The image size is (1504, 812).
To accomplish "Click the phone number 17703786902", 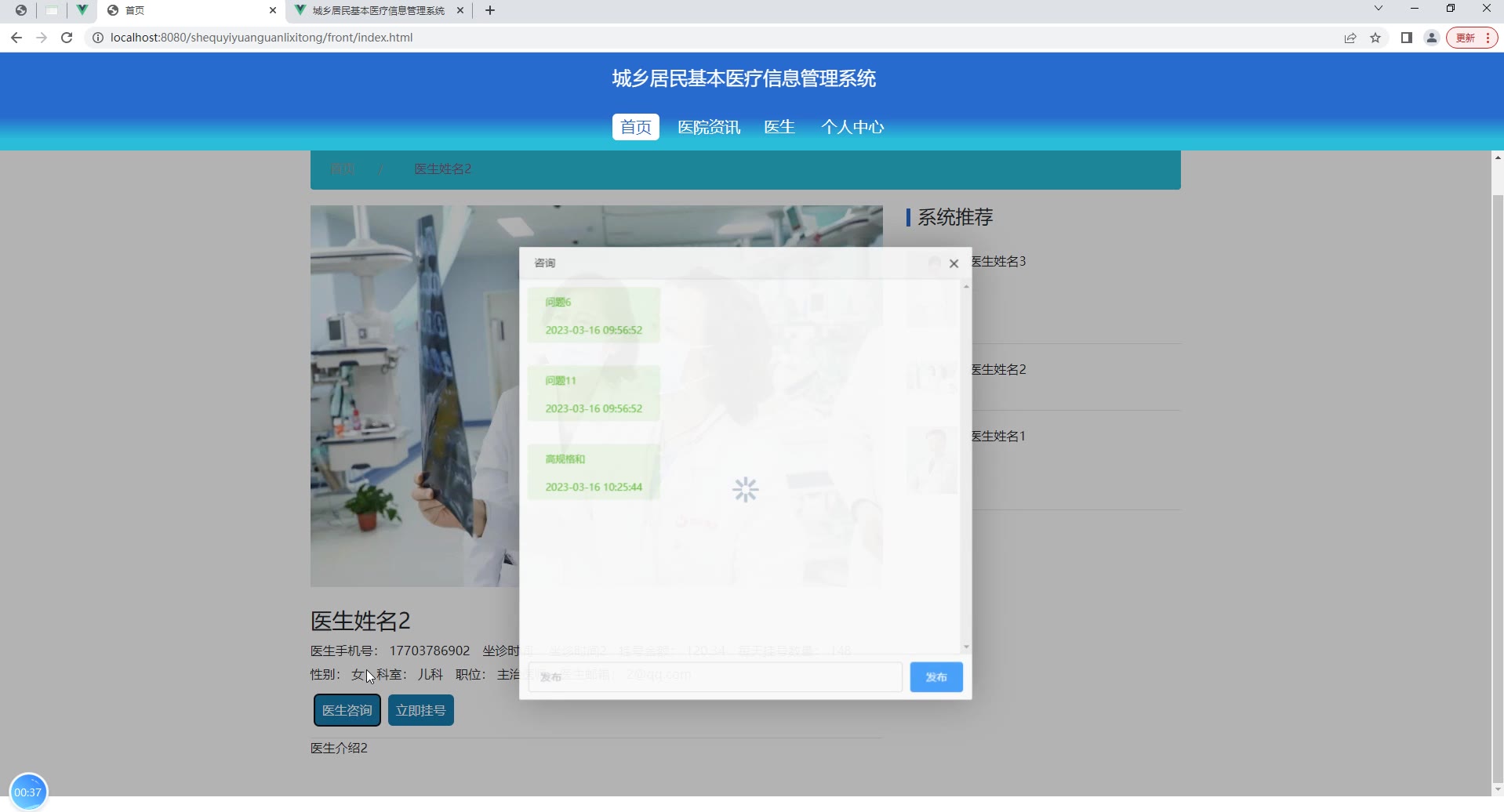I will point(430,651).
